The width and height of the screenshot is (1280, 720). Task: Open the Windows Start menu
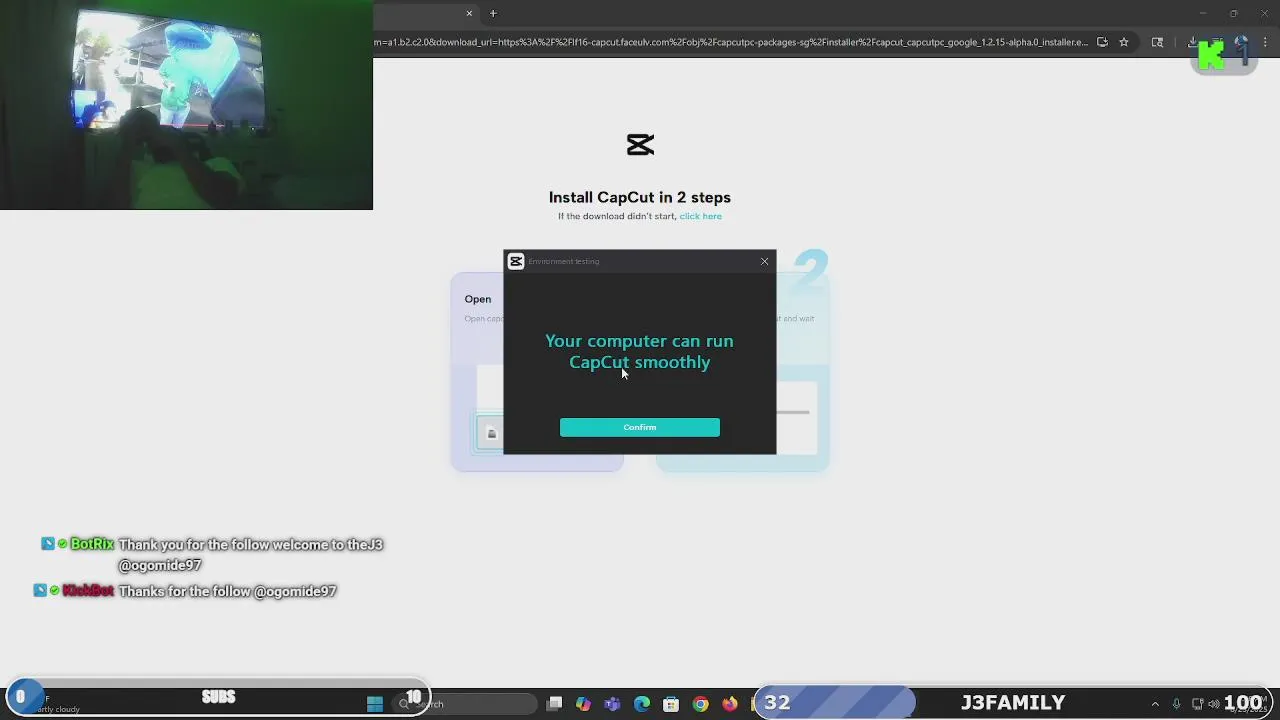point(374,704)
